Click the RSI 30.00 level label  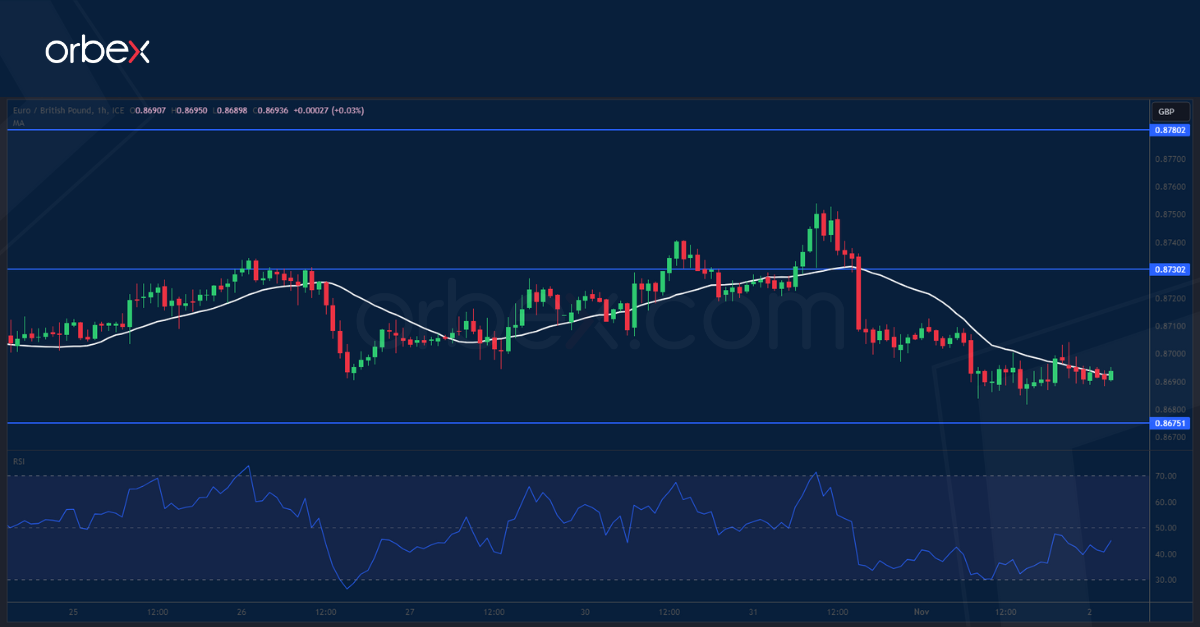(1165, 580)
